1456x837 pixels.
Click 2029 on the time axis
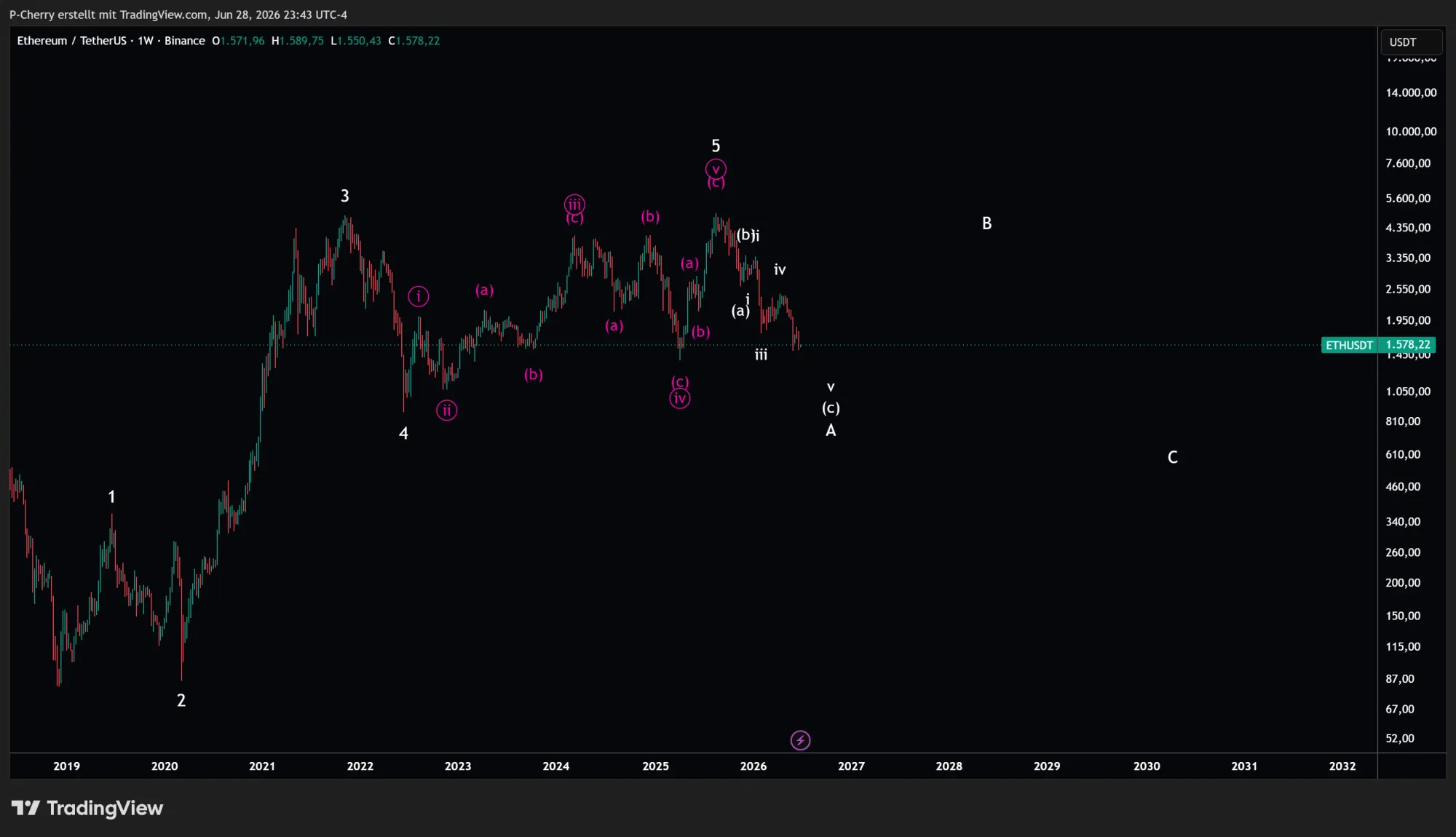[1047, 766]
